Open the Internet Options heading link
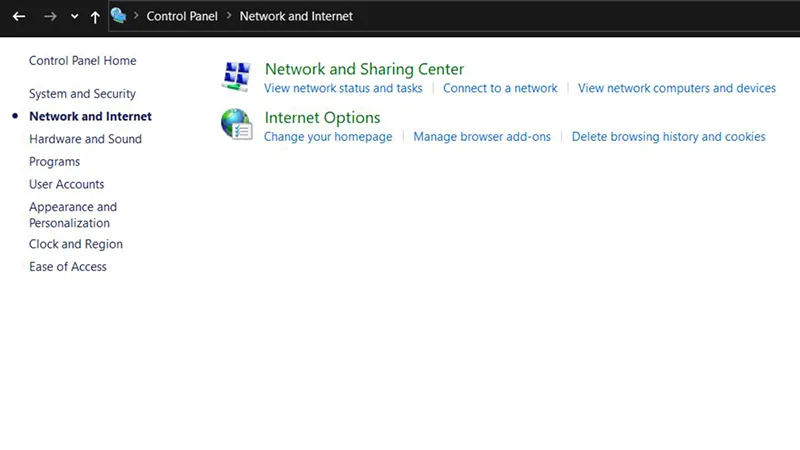800x450 pixels. tap(322, 117)
